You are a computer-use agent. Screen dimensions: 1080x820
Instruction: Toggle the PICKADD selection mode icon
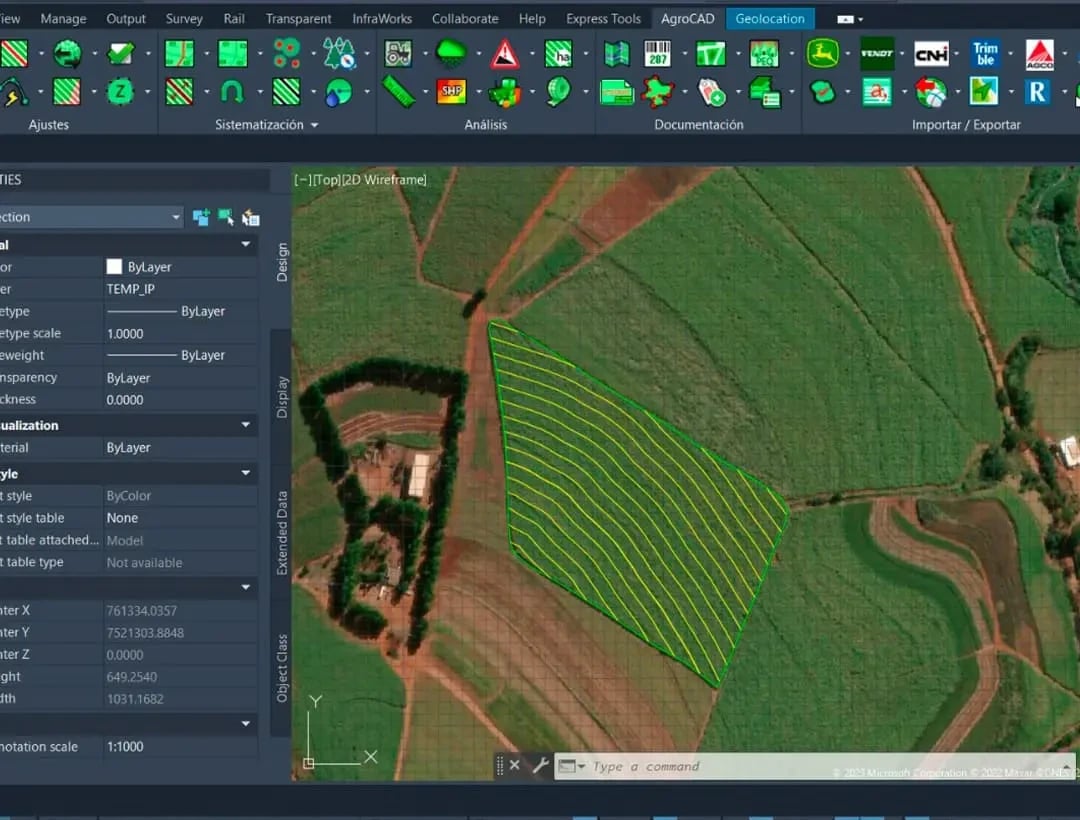(201, 218)
